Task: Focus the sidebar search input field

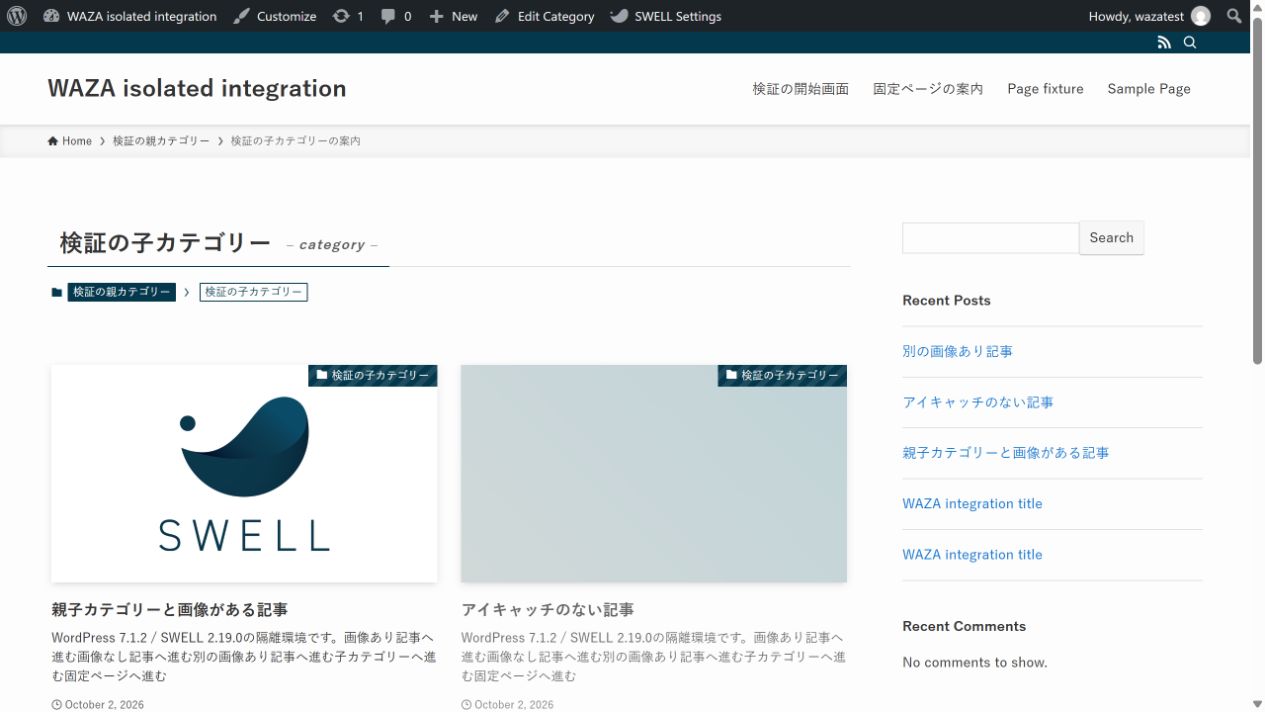Action: (991, 238)
